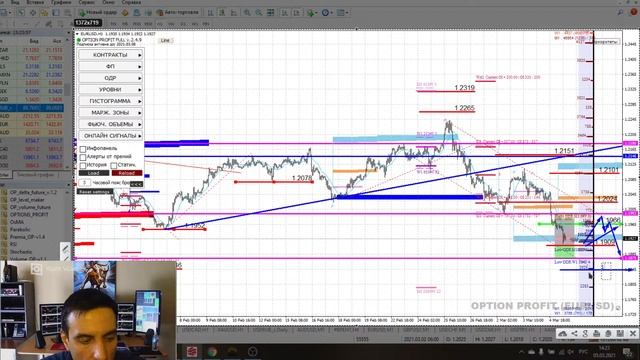Switch chart to candlesticks type

pyautogui.click(x=222, y=13)
